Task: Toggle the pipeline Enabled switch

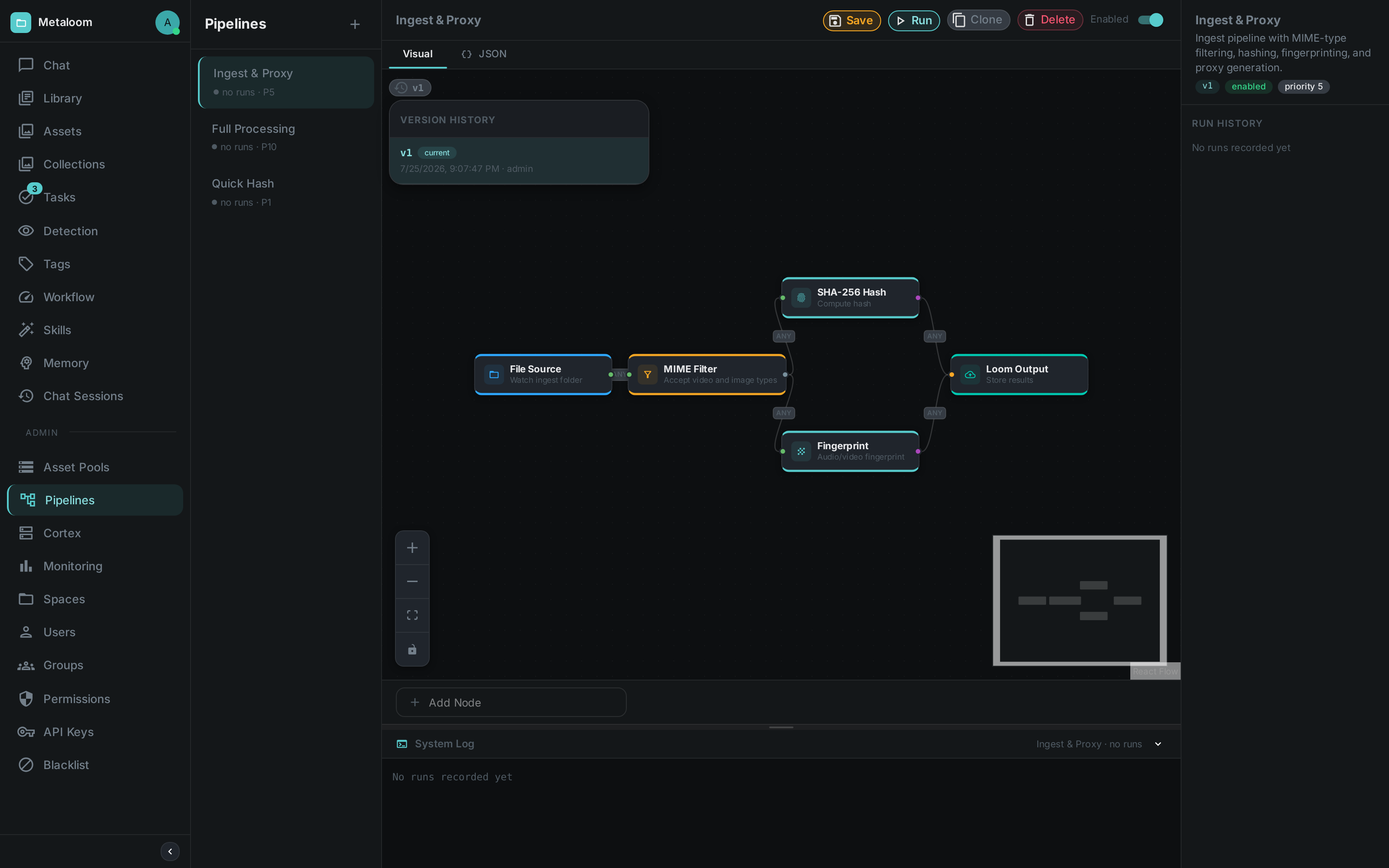Action: (1150, 20)
